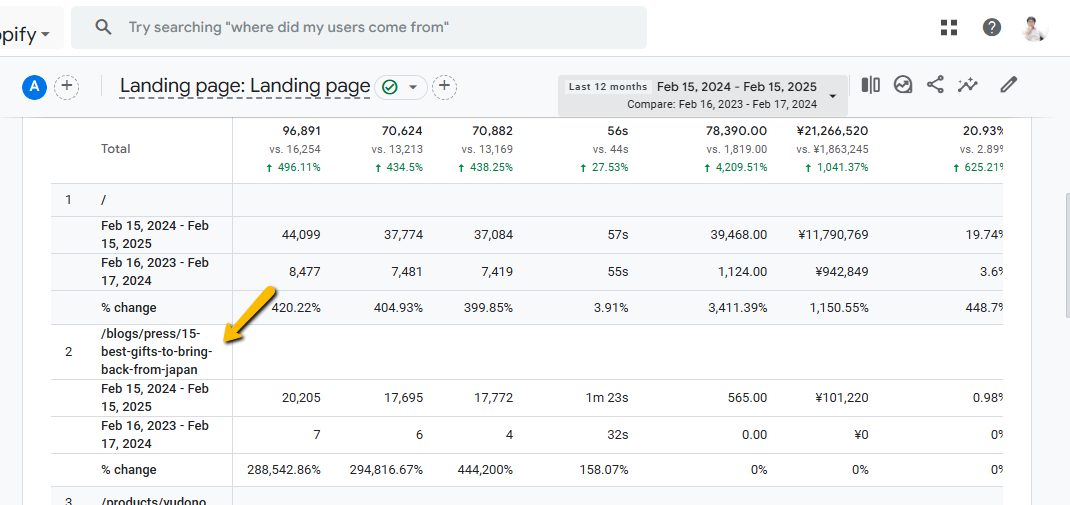
Task: Click the search magnifier icon
Action: click(103, 27)
